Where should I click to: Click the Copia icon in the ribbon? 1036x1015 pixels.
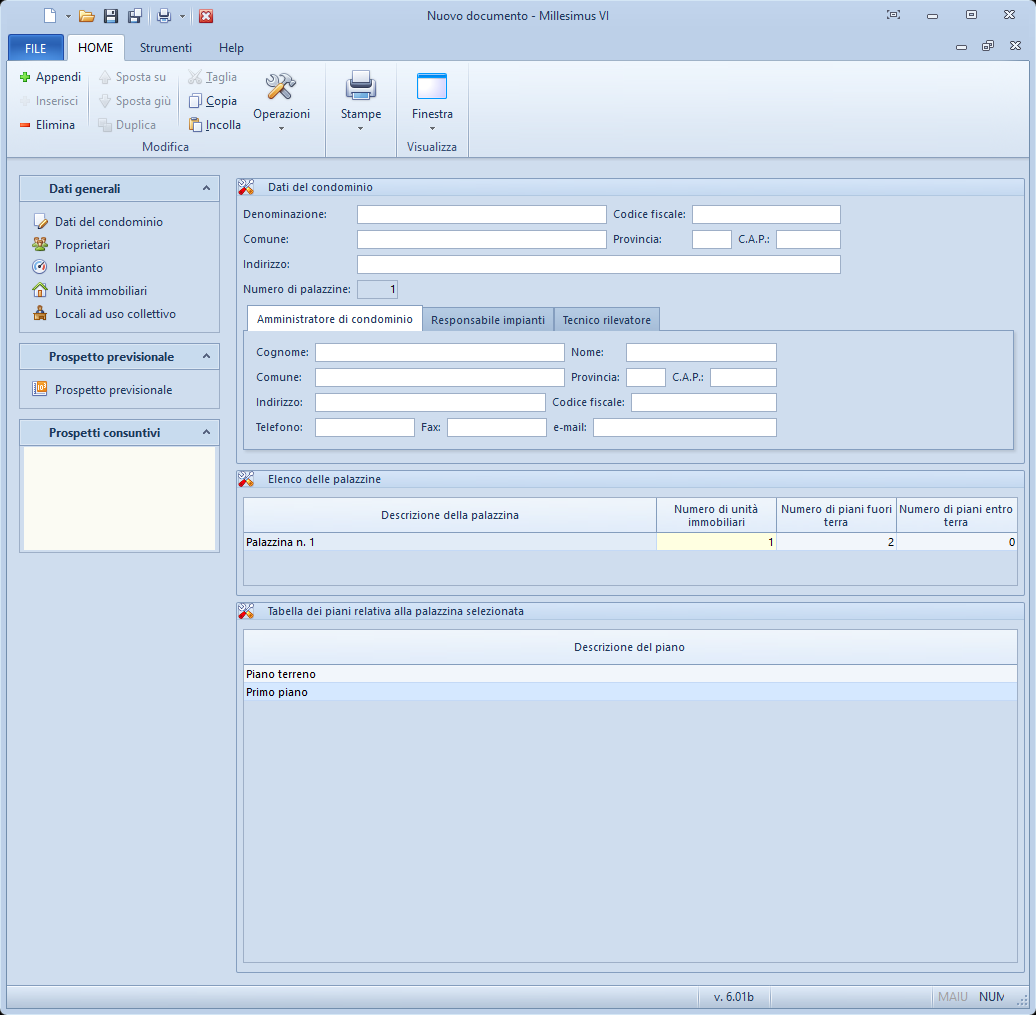click(x=195, y=101)
